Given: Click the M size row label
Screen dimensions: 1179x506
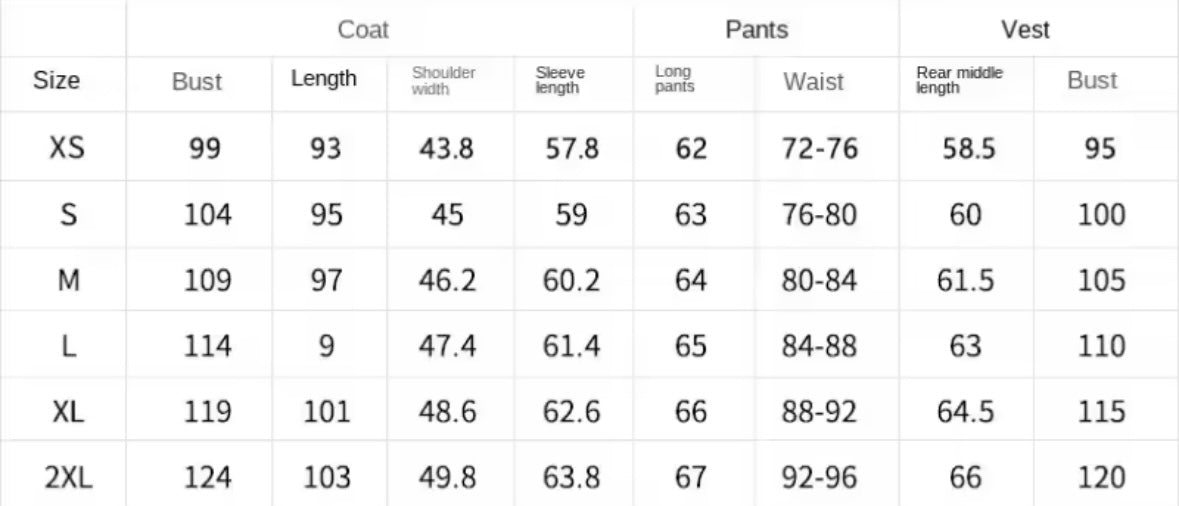Looking at the screenshot, I should point(68,281).
